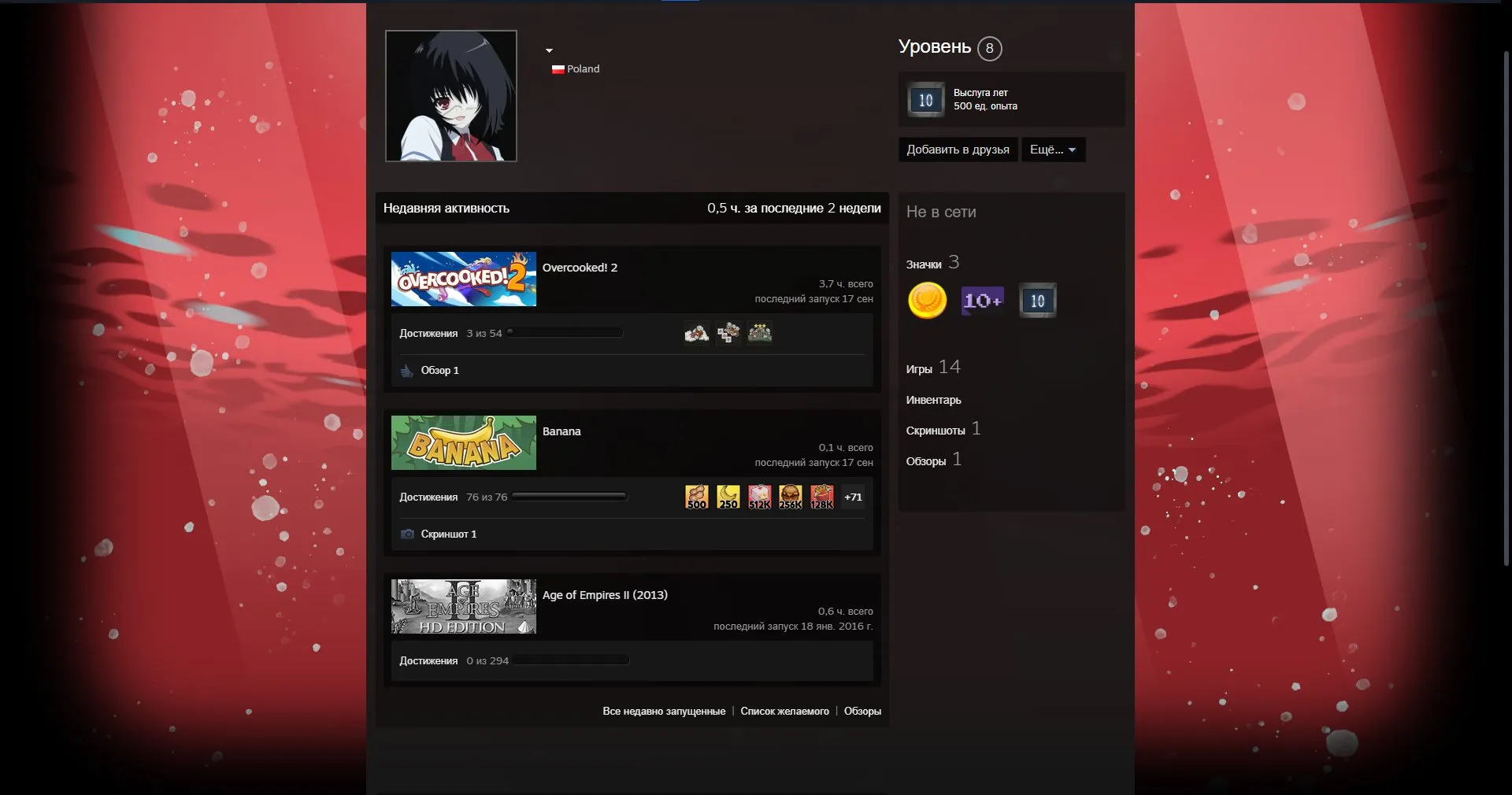Open Overcooked! 2 game banner
Screen dimensions: 1512x795
click(x=464, y=279)
